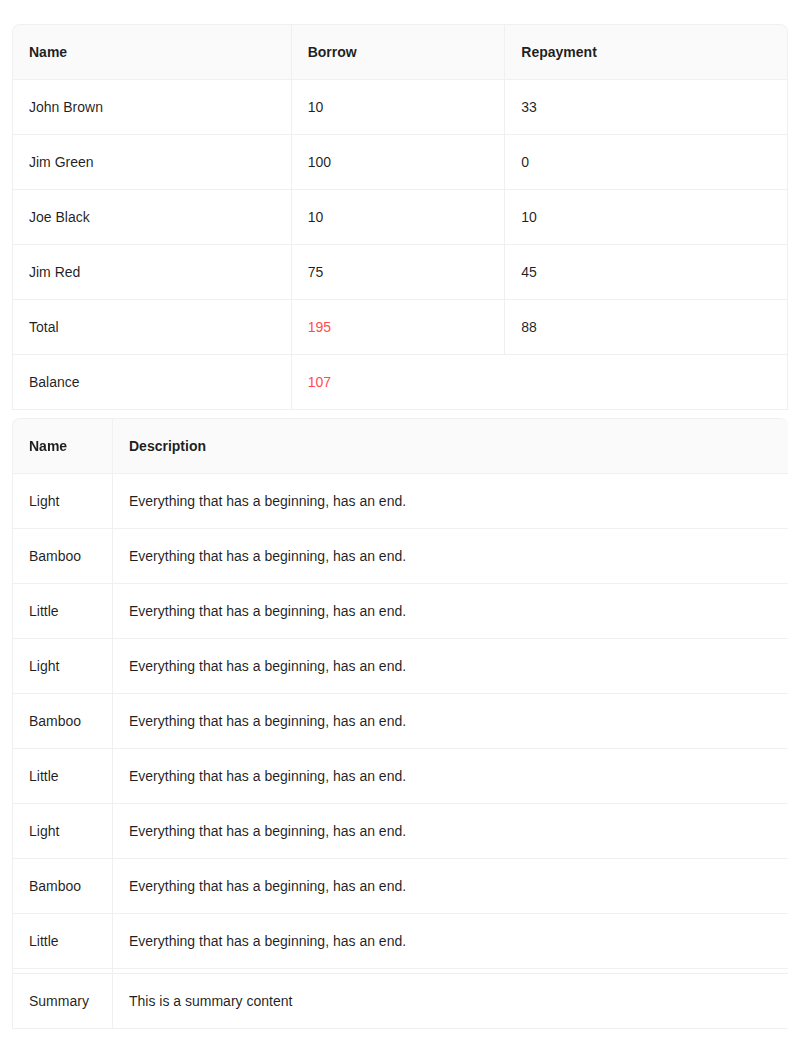Screen dimensions: 800x1053
Task: Click the last Little name cell
Action: pos(43,941)
